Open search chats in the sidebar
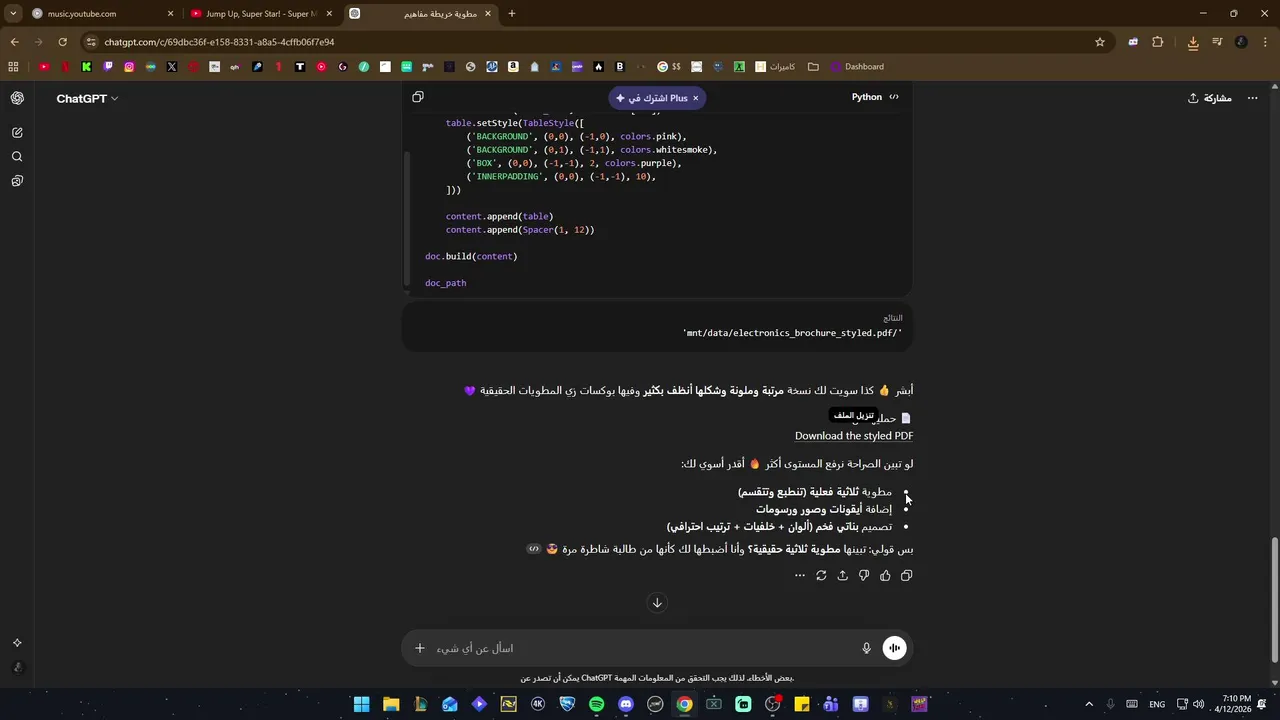Image resolution: width=1280 pixels, height=720 pixels. (x=17, y=157)
